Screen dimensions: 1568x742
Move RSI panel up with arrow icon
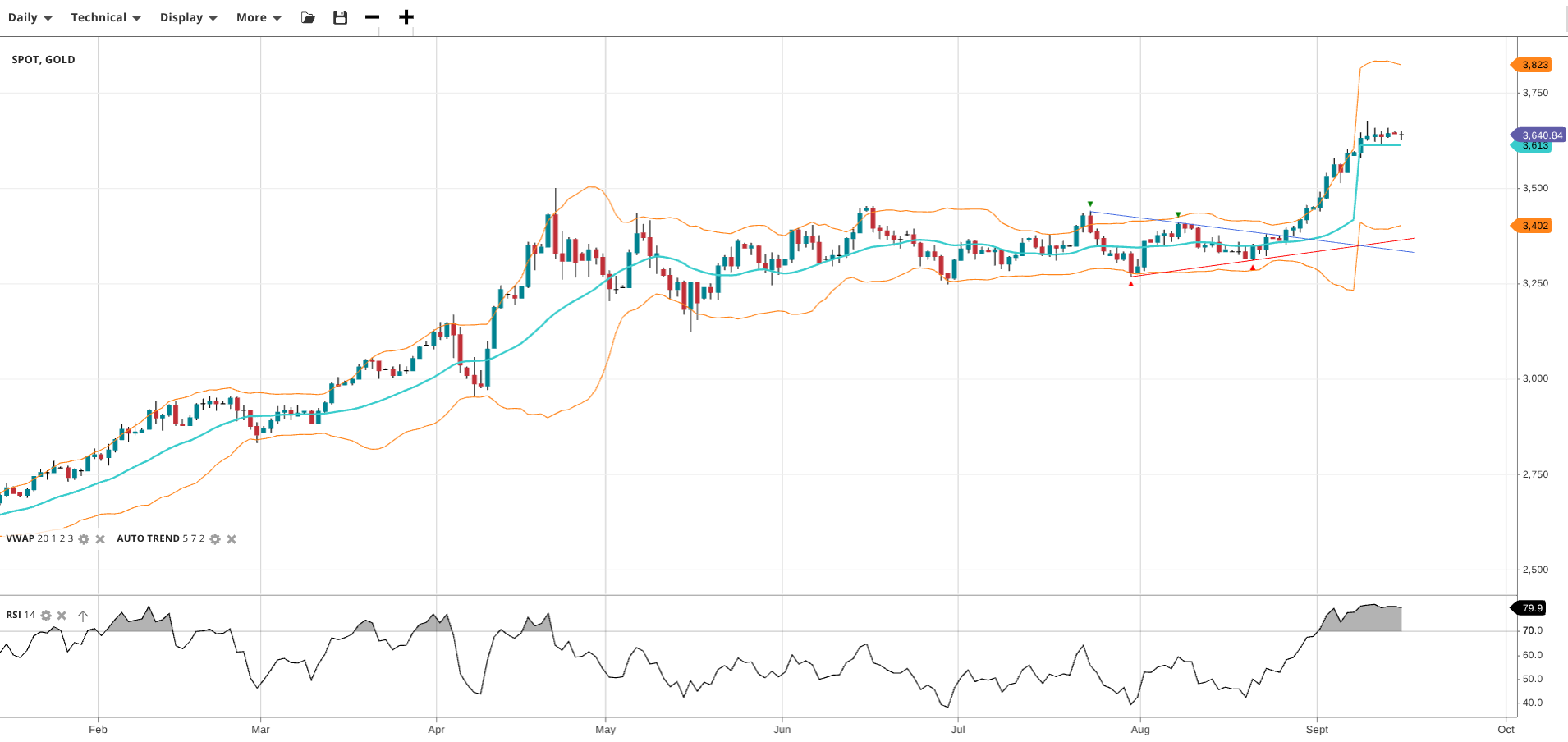click(83, 616)
